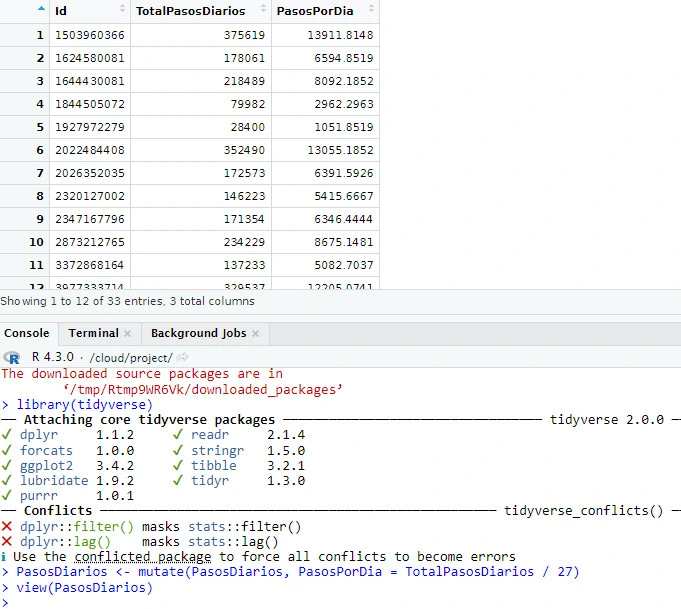Close the Terminal tab
This screenshot has width=681, height=609.
(x=128, y=333)
